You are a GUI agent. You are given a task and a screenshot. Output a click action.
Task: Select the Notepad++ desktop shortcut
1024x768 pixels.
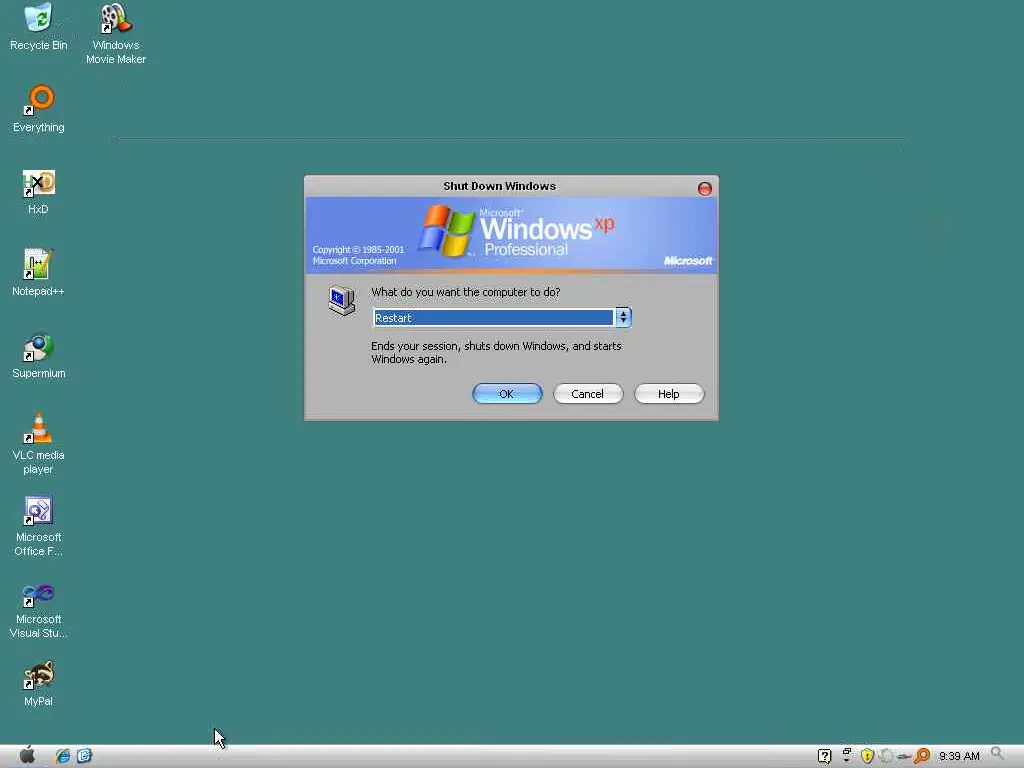pos(38,273)
